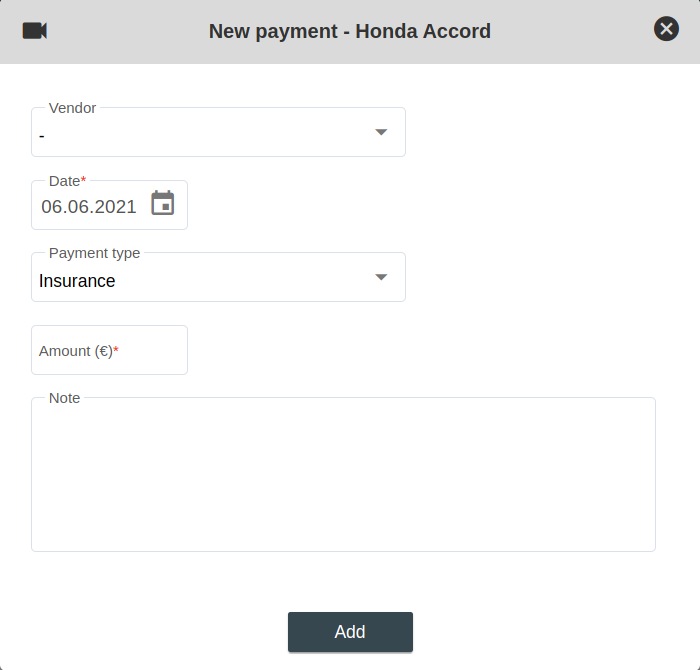Click the date value 06.06.2021

89,207
